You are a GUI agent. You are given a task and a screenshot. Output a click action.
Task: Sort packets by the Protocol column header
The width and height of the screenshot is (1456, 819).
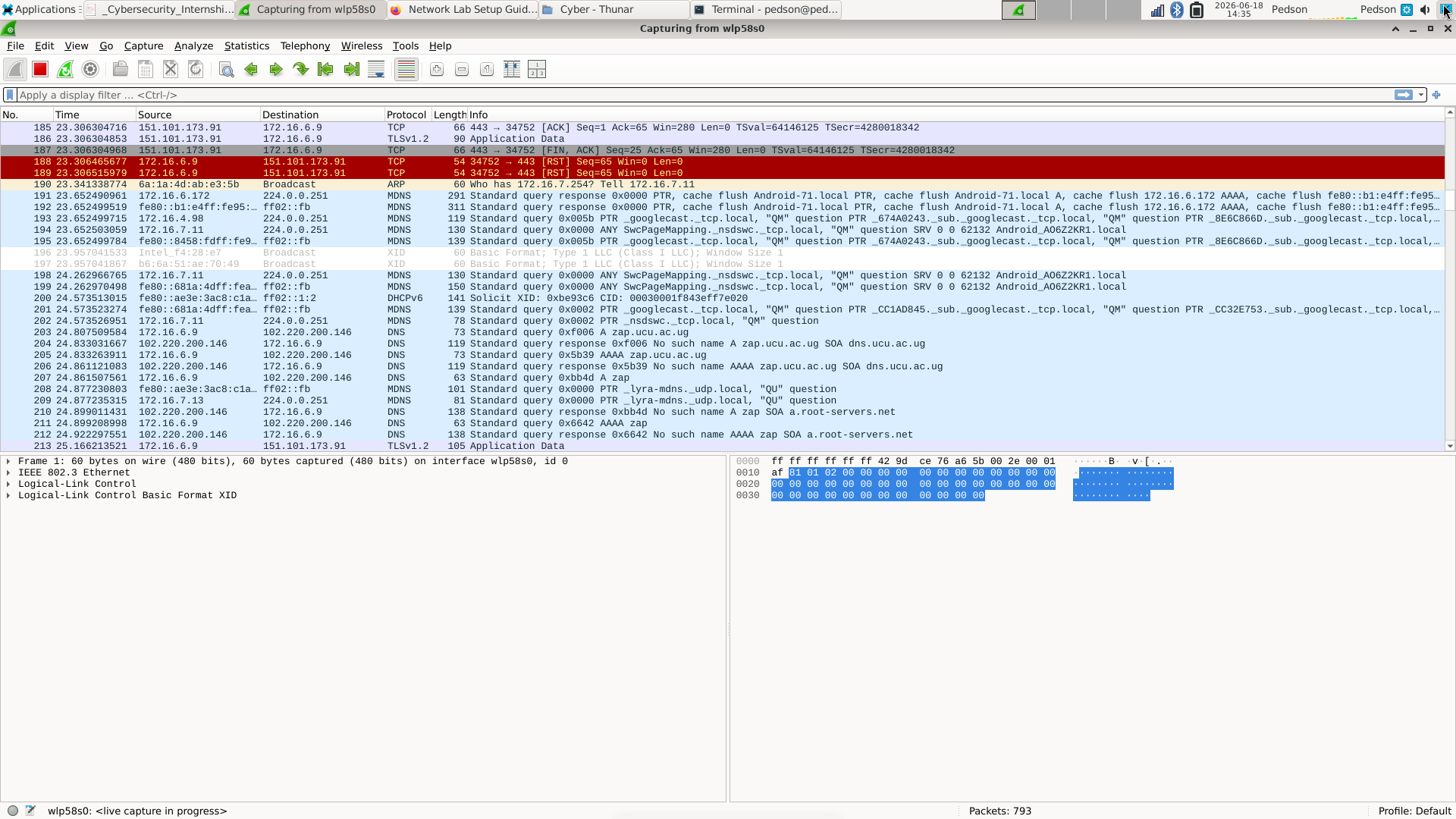408,115
